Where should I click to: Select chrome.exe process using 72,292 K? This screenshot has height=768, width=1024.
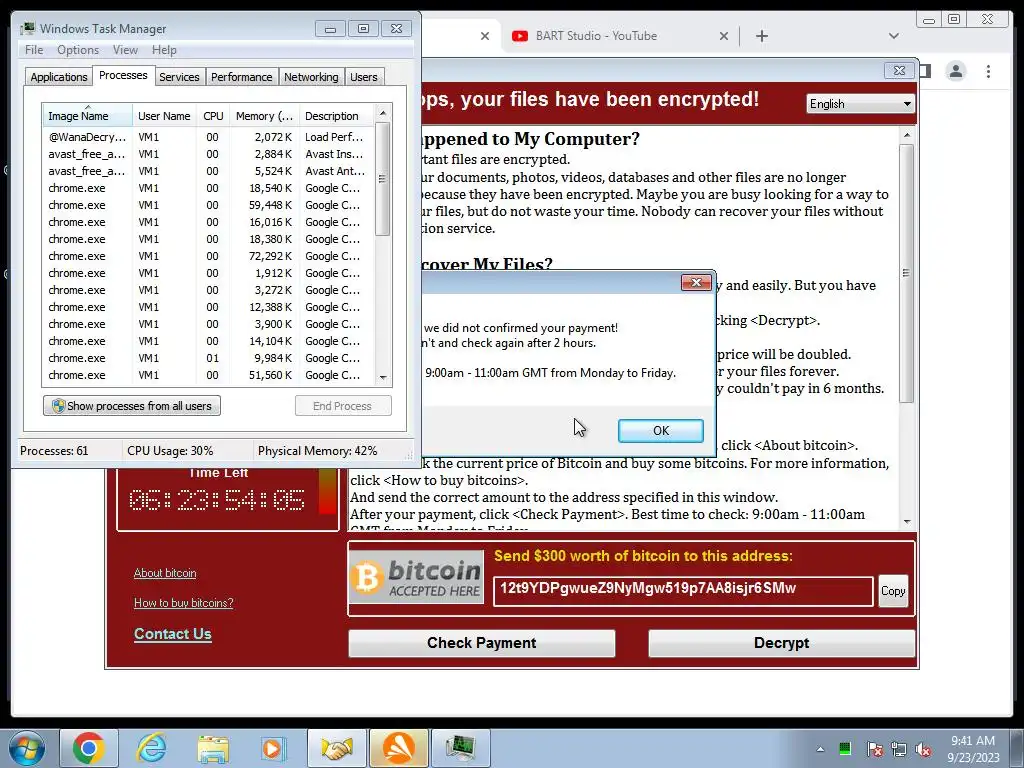pyautogui.click(x=209, y=256)
